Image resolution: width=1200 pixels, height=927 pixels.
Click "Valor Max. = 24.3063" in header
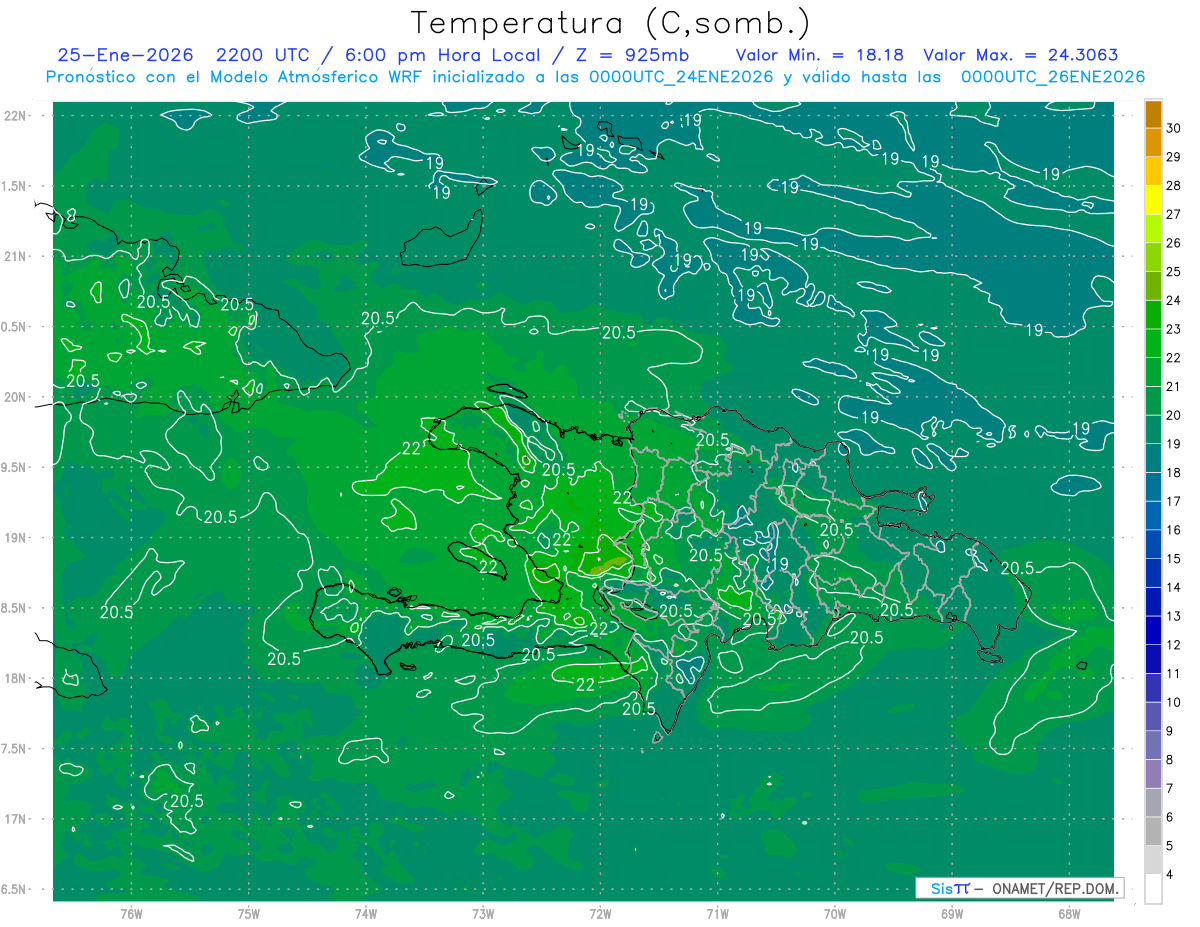pyautogui.click(x=1021, y=55)
